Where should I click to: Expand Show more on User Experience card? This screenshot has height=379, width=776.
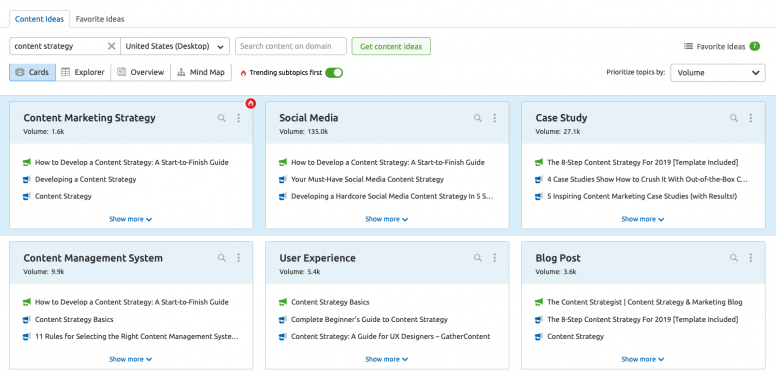point(387,359)
